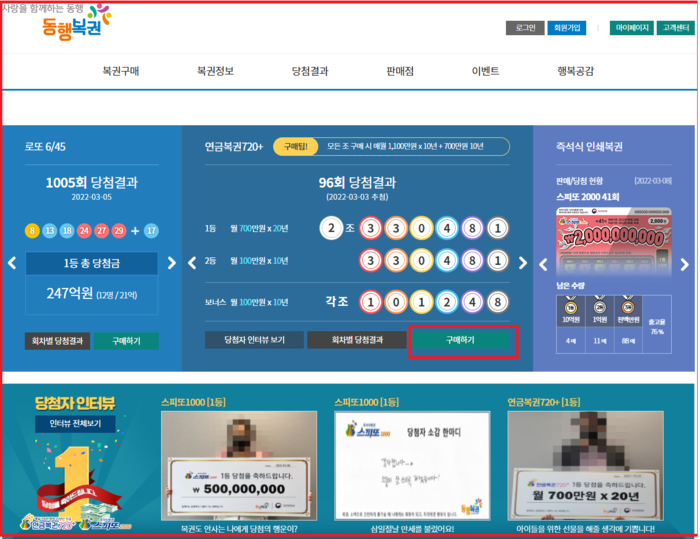Click the 1005회 당첨결과 title
Image resolution: width=700 pixels, height=539 pixels.
click(x=92, y=182)
